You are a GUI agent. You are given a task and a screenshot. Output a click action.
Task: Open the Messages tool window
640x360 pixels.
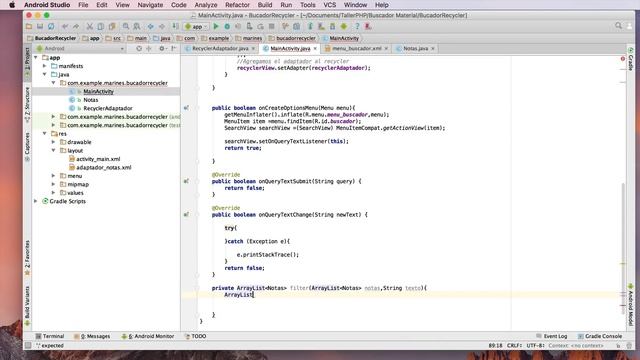click(x=92, y=336)
